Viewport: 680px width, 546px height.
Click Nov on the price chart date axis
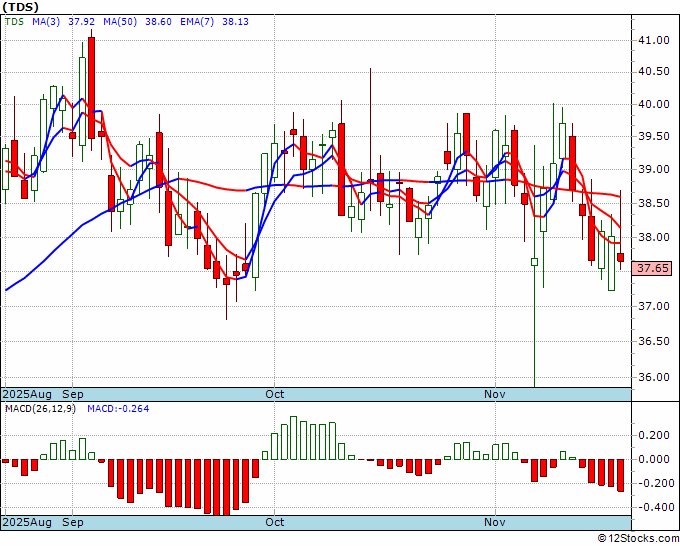495,394
